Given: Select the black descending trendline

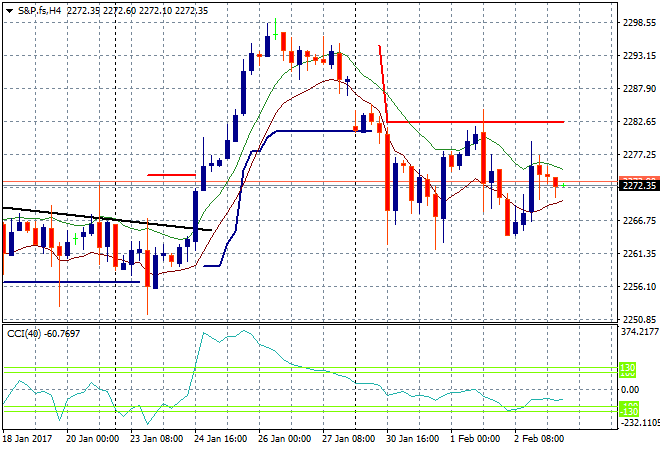Looking at the screenshot, I should point(107,219).
